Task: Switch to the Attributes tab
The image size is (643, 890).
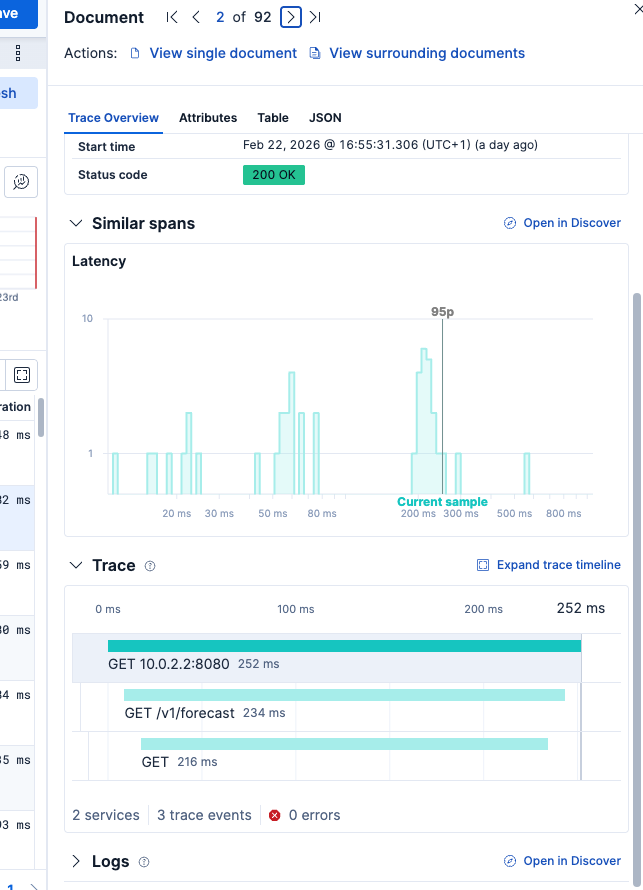Action: click(207, 117)
